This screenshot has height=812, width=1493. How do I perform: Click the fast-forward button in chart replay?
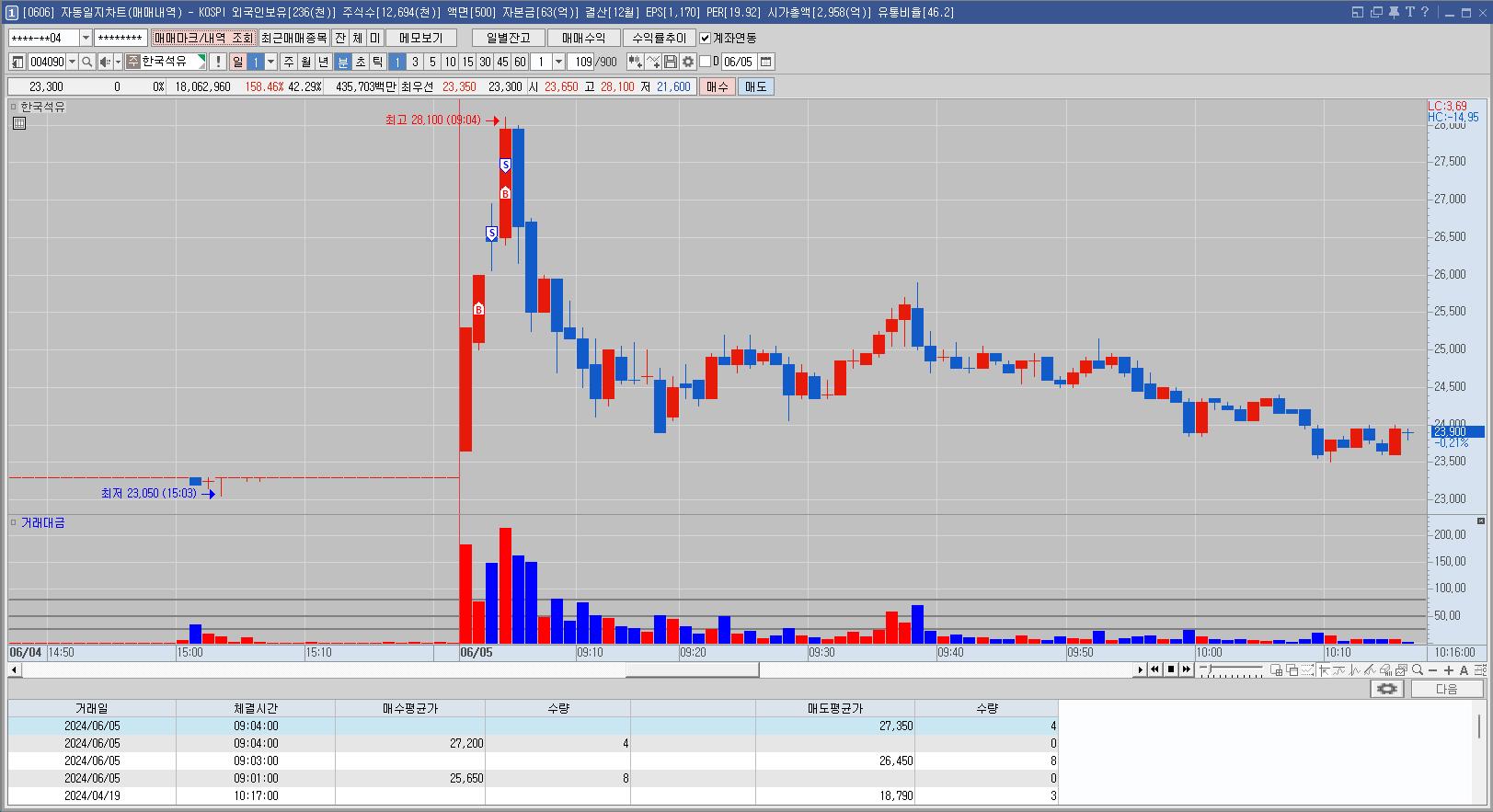[x=1187, y=669]
